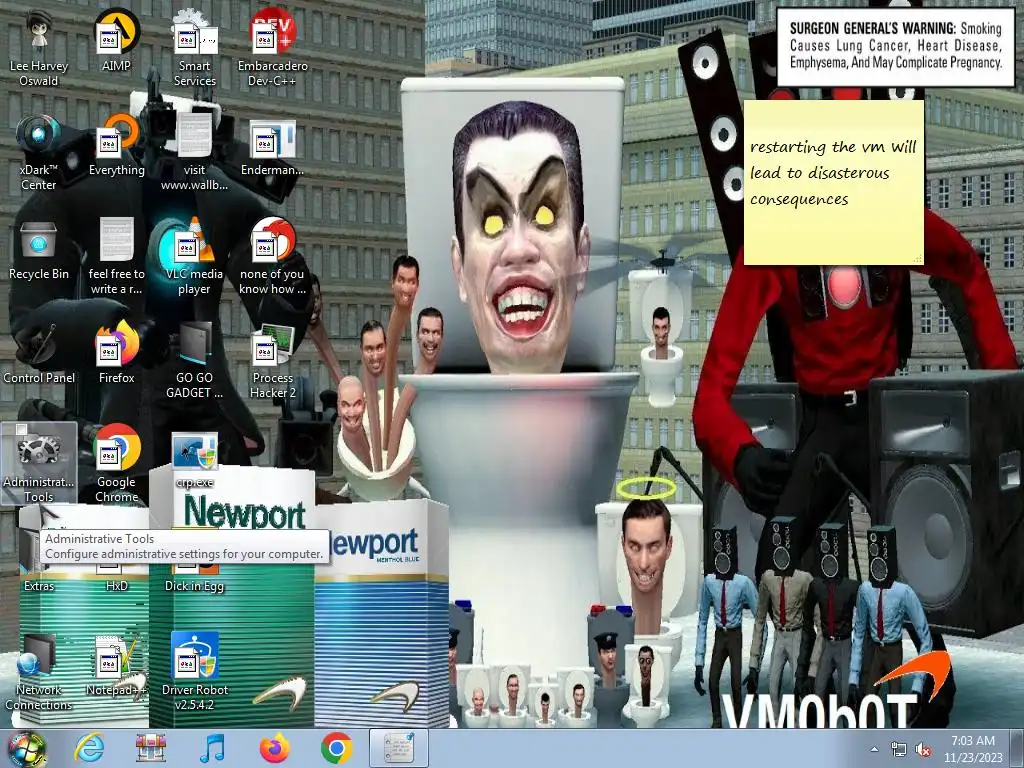
Task: Select the Network Connections desktop icon
Action: [x=39, y=673]
